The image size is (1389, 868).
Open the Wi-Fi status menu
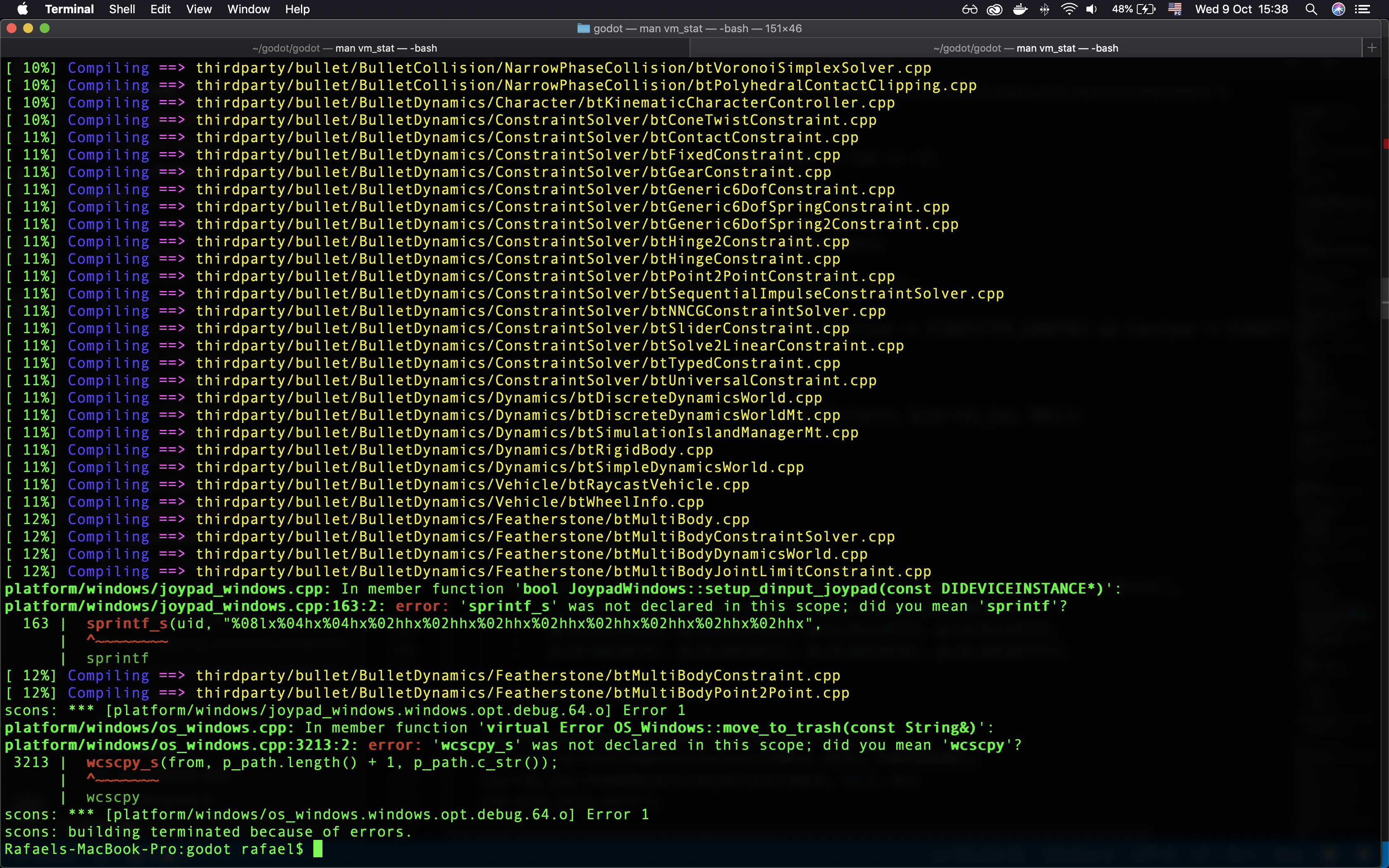coord(1069,9)
